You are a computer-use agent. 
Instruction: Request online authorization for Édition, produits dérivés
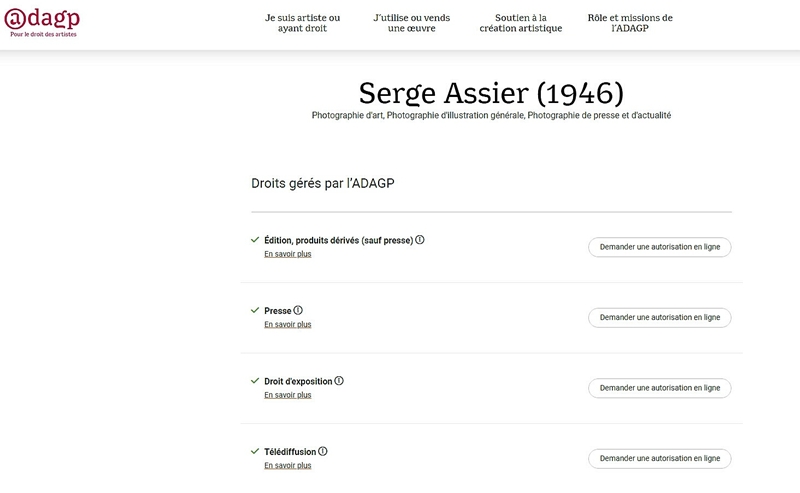click(x=660, y=247)
